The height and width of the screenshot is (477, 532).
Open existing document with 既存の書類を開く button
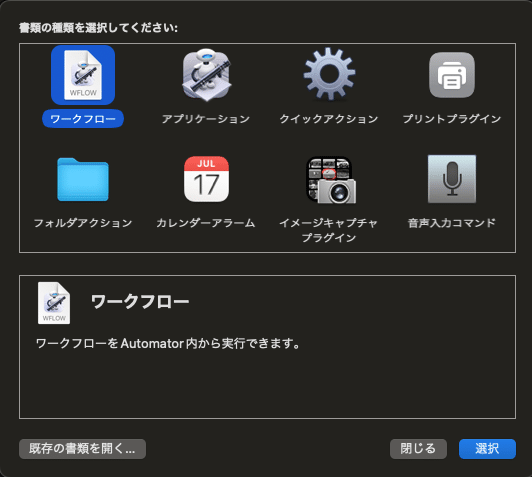click(x=82, y=449)
